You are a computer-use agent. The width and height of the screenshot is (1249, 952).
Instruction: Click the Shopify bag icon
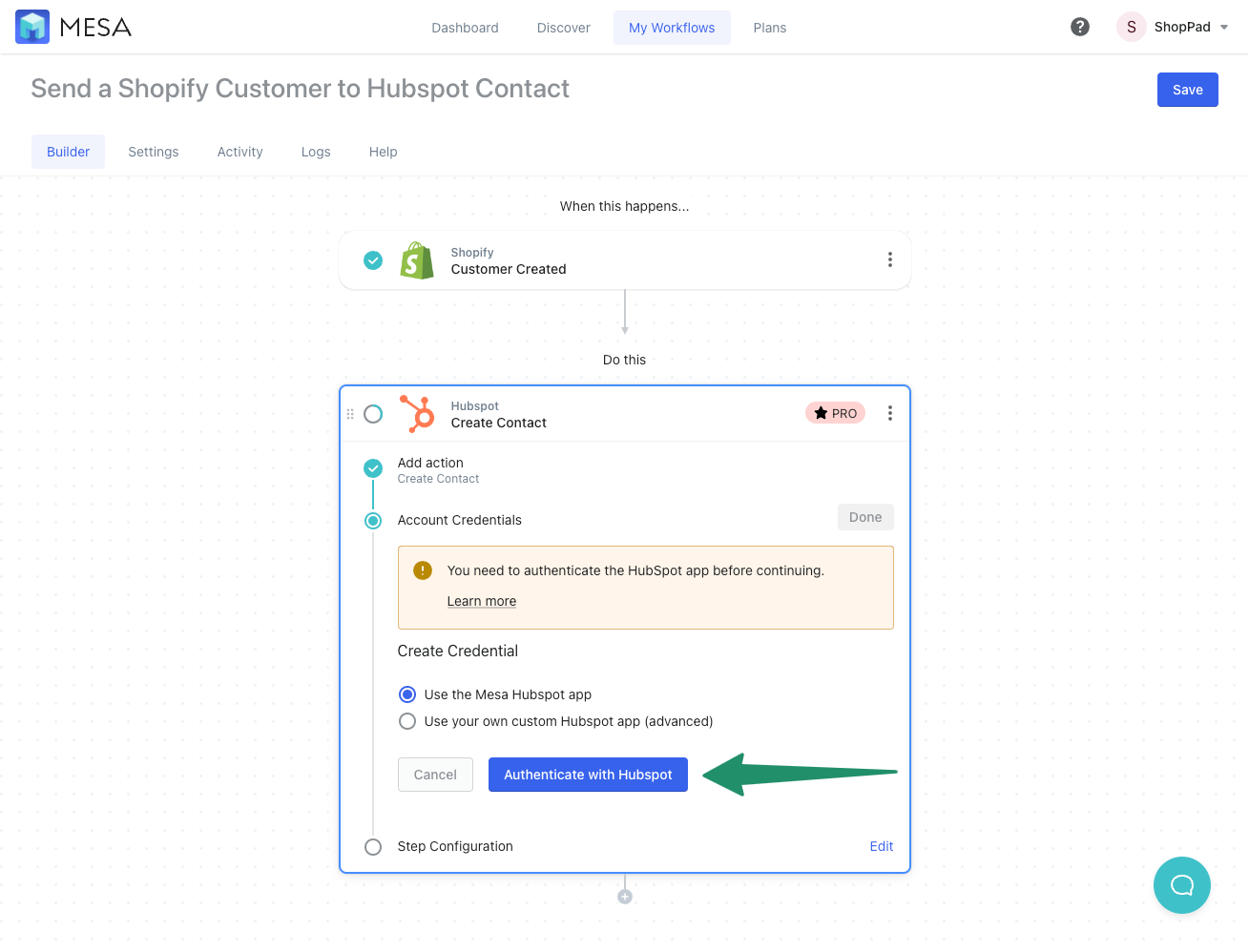(417, 260)
